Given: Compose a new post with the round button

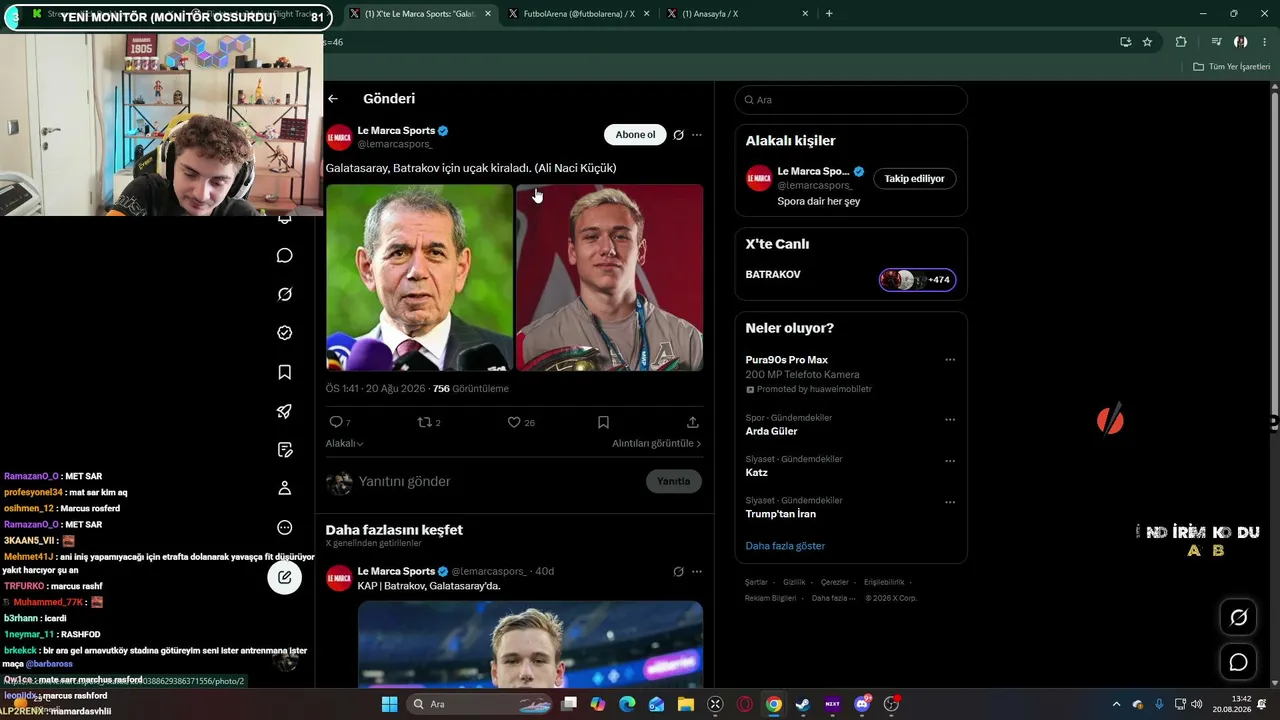Looking at the screenshot, I should point(285,577).
